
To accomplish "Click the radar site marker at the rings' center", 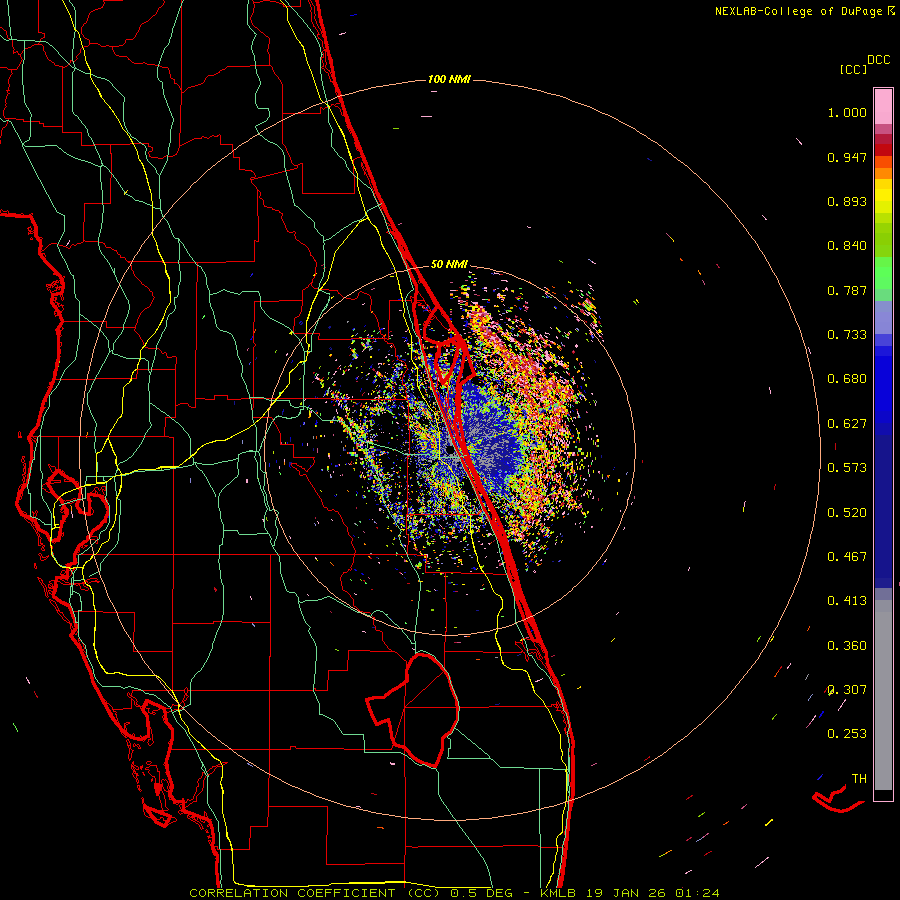I will [449, 451].
